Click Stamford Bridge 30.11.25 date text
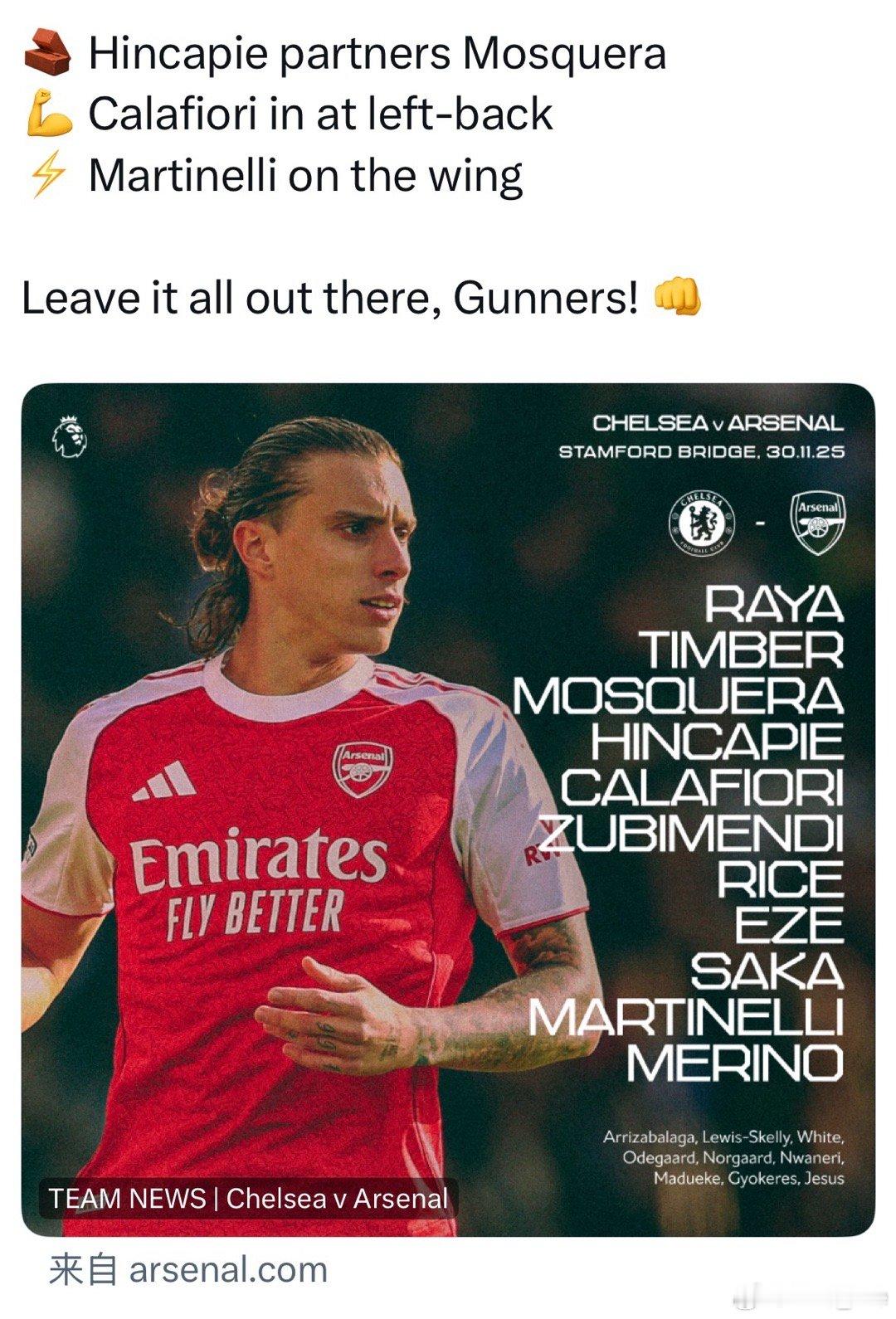 click(x=701, y=452)
